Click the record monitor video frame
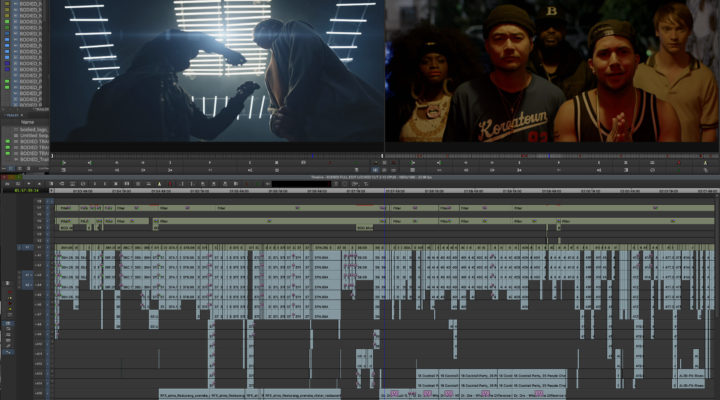 tap(552, 71)
